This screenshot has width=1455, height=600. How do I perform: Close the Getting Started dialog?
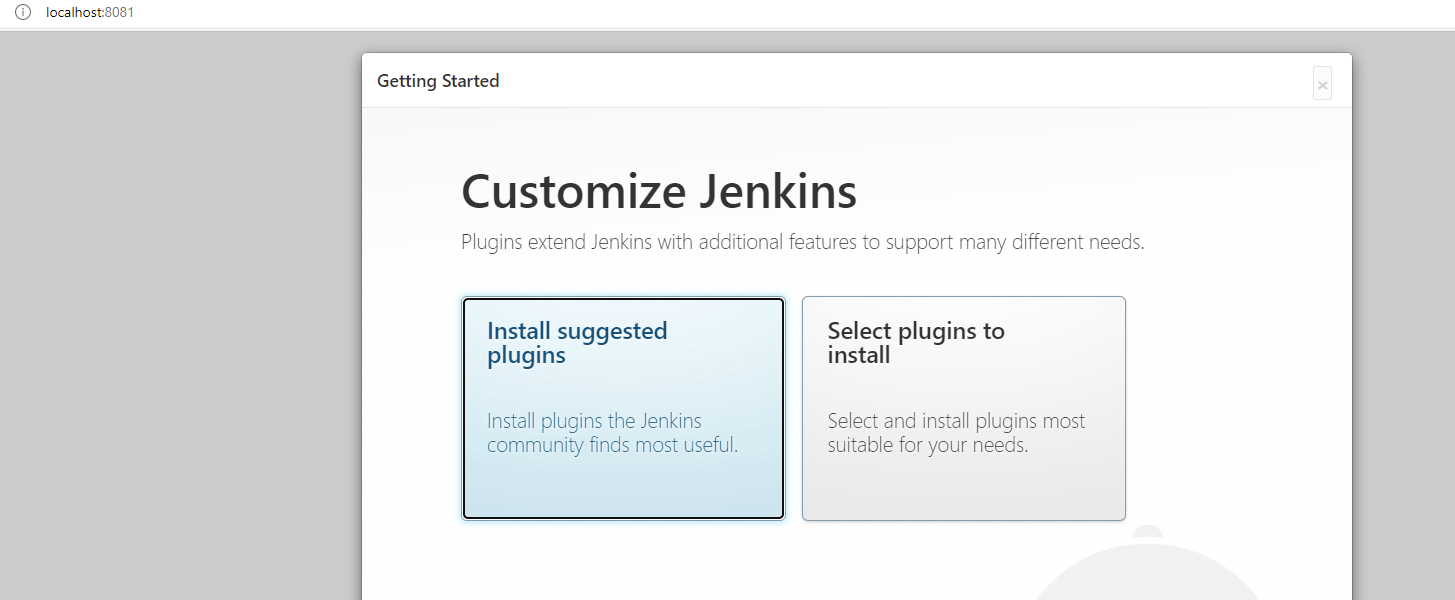coord(1322,85)
